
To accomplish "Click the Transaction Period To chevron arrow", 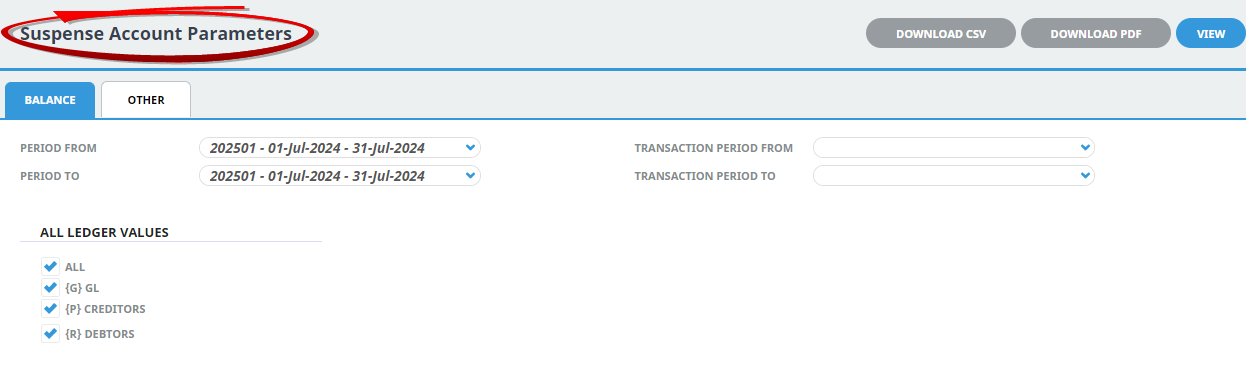I will pyautogui.click(x=1085, y=176).
